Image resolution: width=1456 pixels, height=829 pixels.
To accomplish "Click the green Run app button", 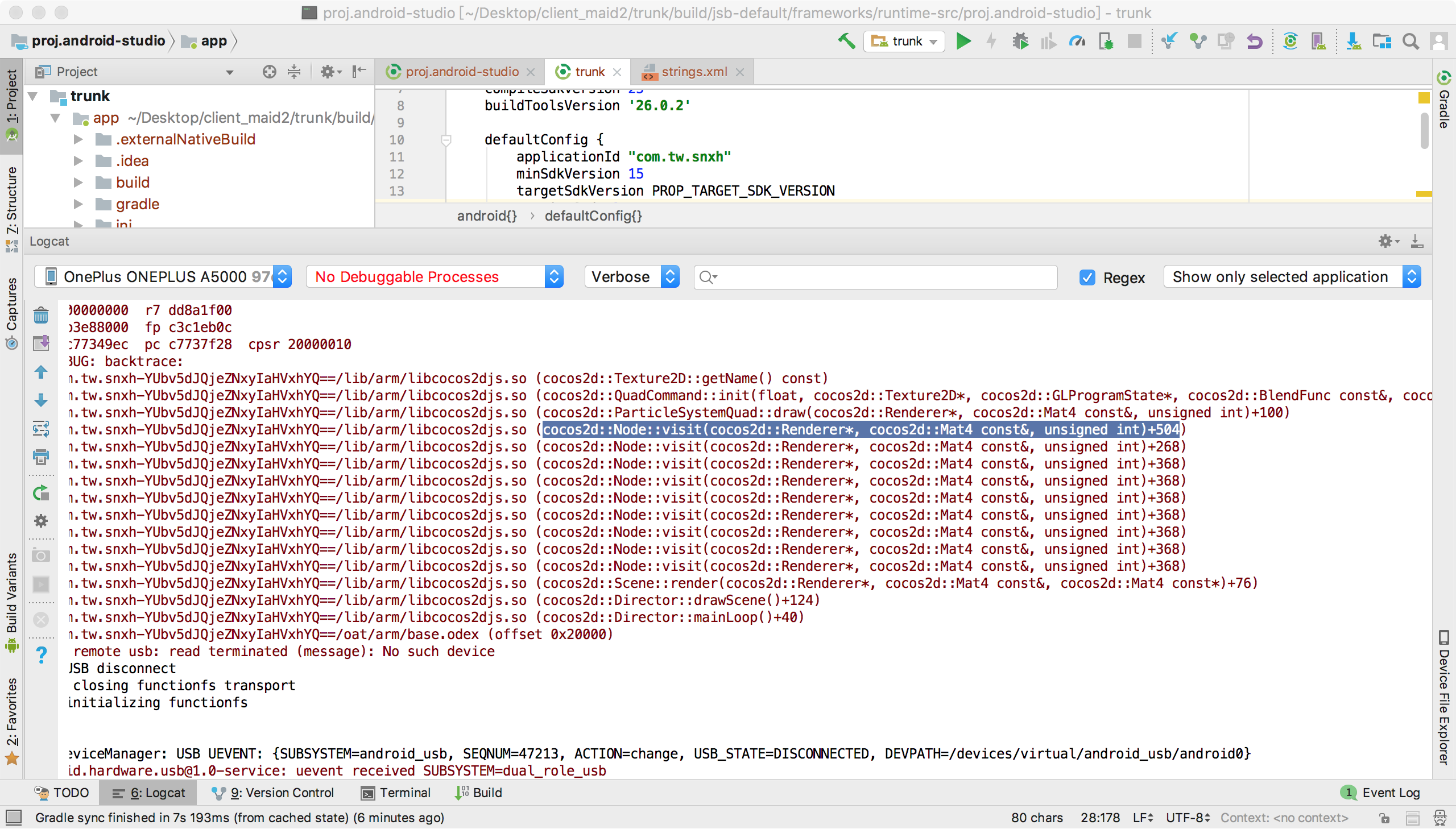I will pyautogui.click(x=963, y=41).
